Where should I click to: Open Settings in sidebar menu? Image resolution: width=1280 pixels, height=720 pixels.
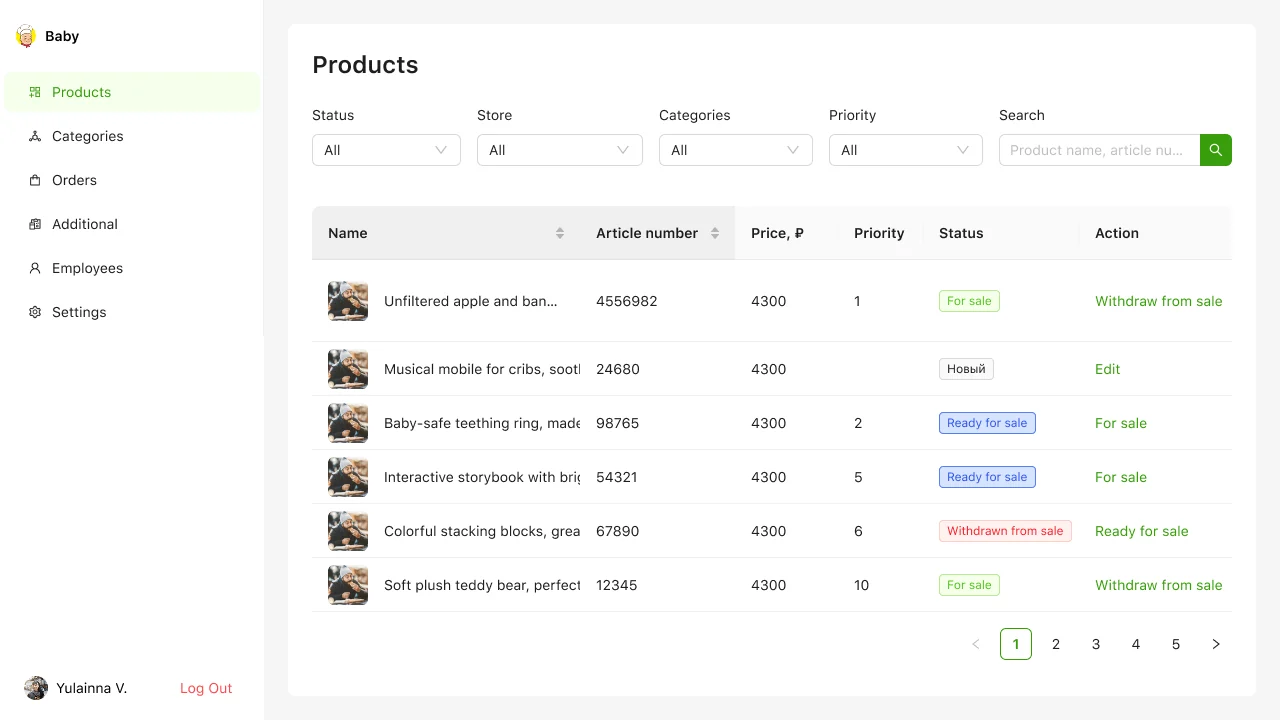(x=132, y=312)
